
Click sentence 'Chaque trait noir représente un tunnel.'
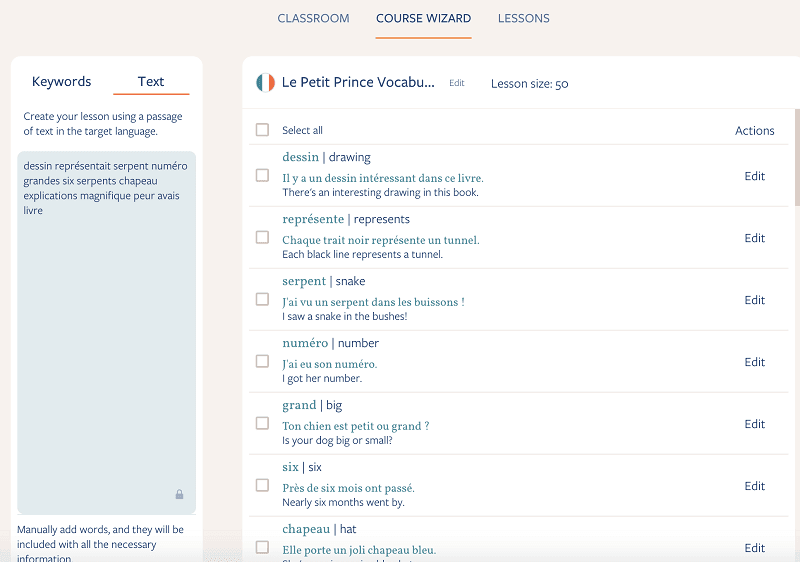click(x=381, y=240)
